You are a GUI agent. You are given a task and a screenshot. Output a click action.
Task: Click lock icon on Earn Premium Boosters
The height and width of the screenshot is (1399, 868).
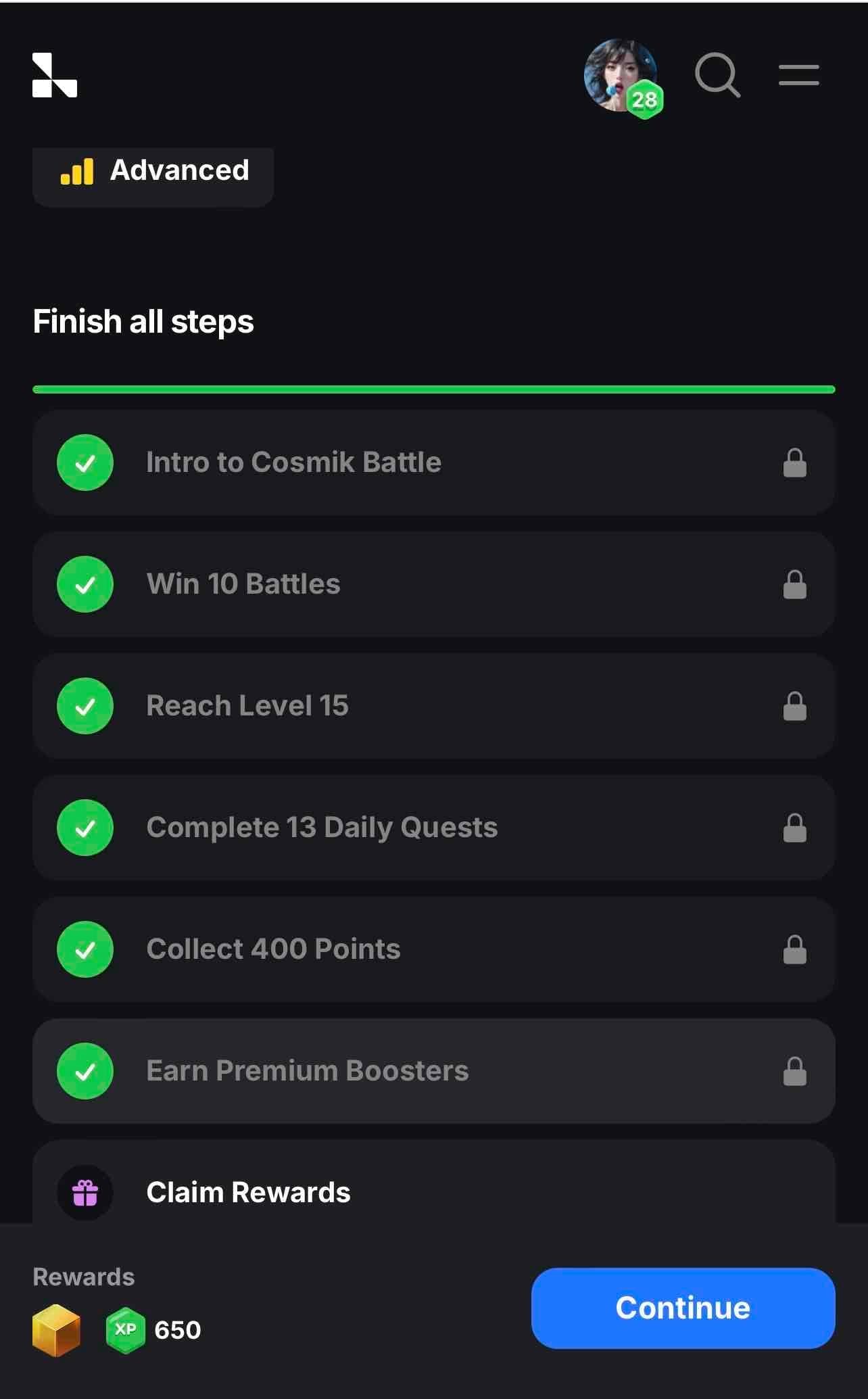pyautogui.click(x=794, y=1072)
